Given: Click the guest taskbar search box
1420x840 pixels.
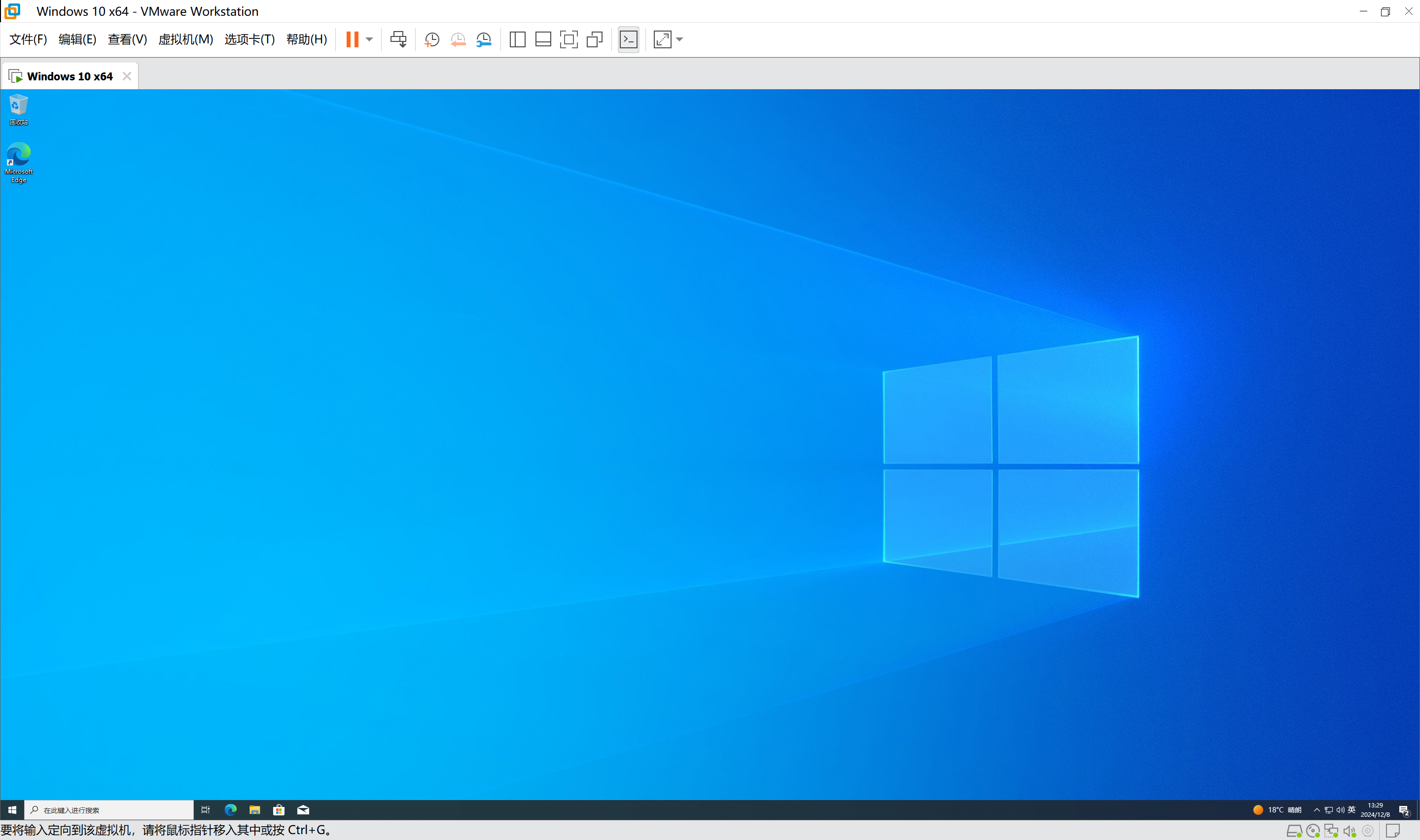Looking at the screenshot, I should click(x=109, y=809).
